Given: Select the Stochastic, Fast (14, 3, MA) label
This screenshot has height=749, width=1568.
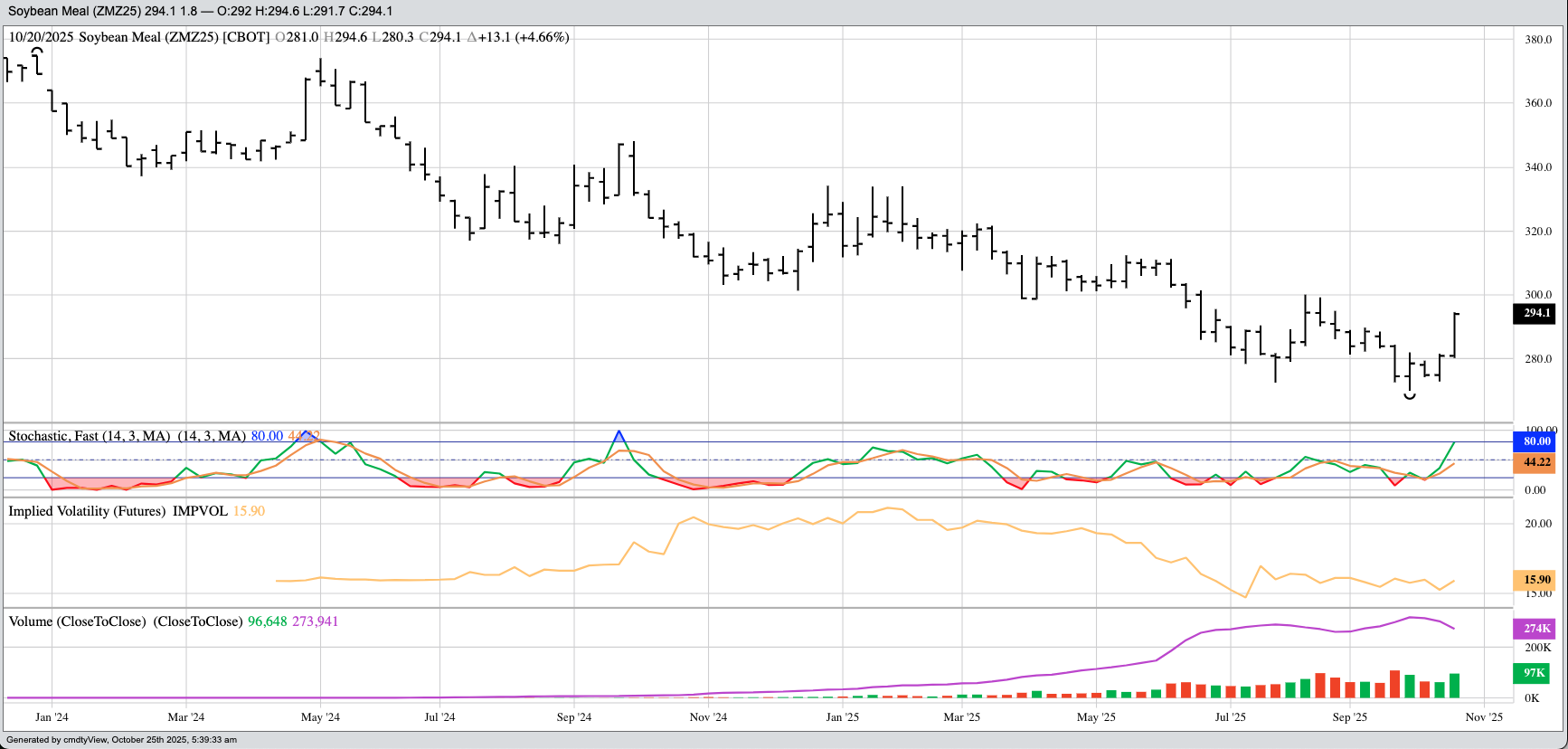Looking at the screenshot, I should tap(89, 436).
